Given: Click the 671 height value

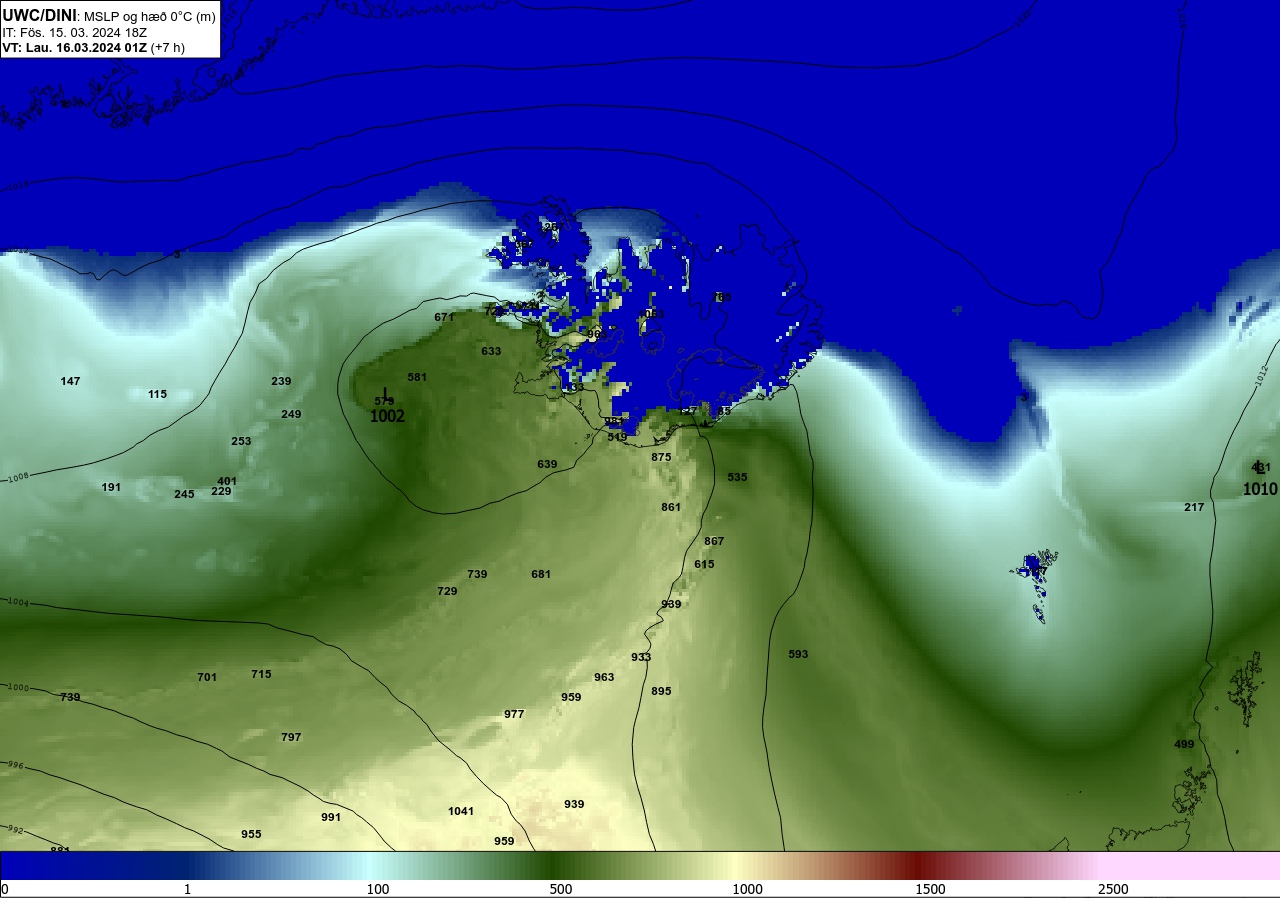Looking at the screenshot, I should click(x=444, y=317).
